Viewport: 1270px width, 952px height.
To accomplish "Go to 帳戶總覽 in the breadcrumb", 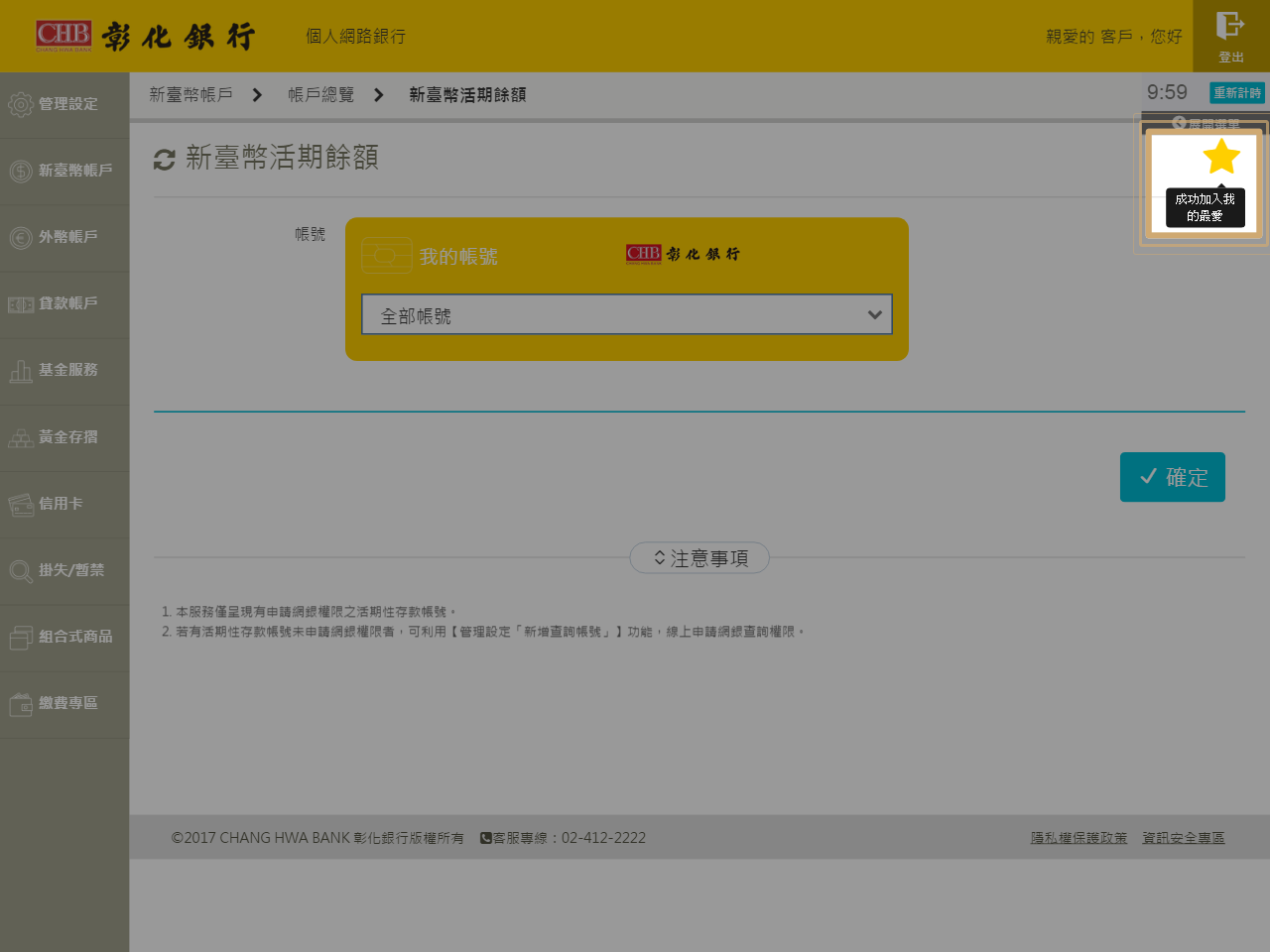I will (x=320, y=95).
